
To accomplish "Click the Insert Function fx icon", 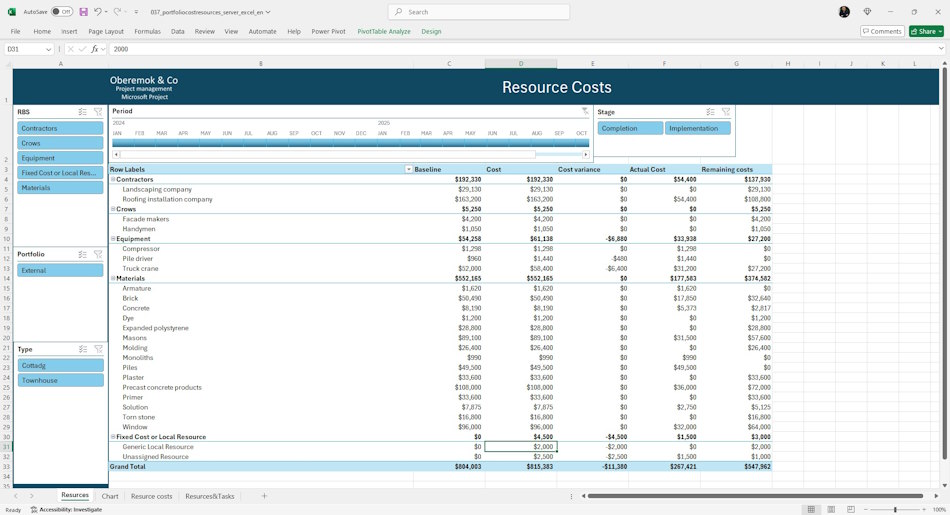I will (95, 49).
